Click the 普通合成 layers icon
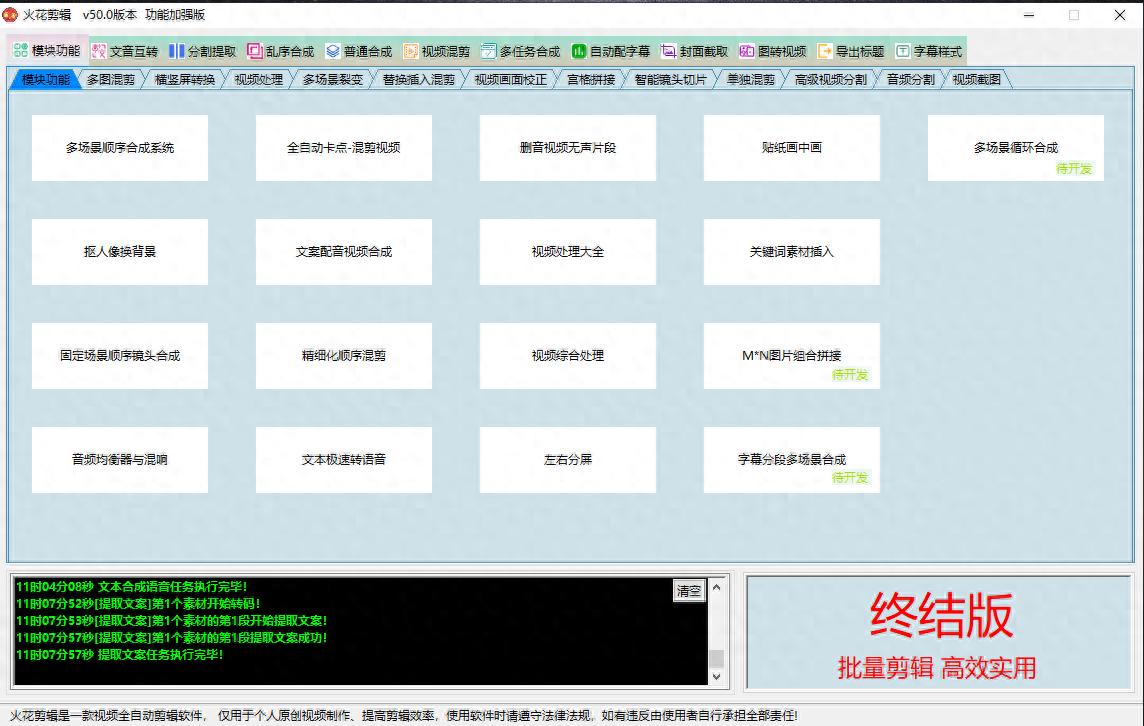This screenshot has height=726, width=1144. 333,51
